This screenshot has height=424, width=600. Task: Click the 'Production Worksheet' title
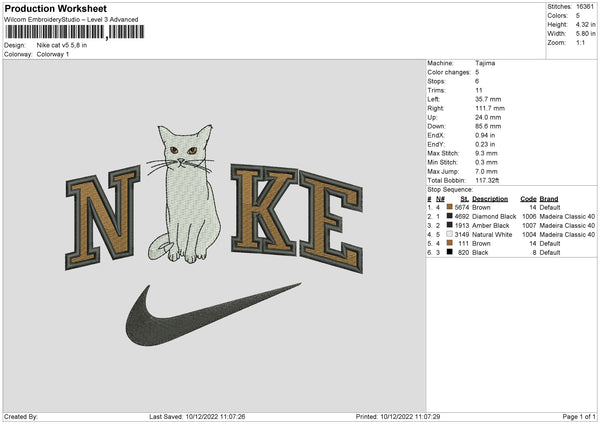(56, 8)
